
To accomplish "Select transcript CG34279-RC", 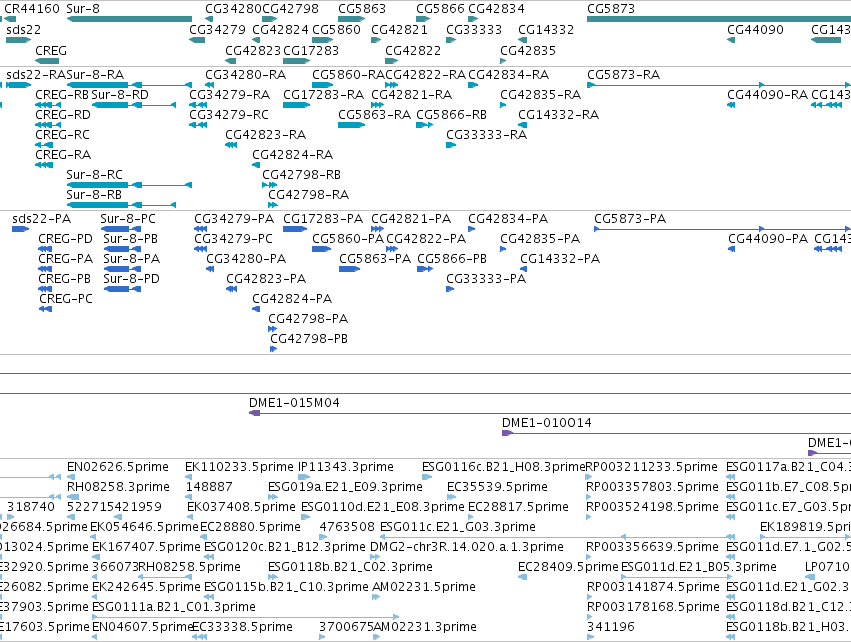I will pos(229,115).
